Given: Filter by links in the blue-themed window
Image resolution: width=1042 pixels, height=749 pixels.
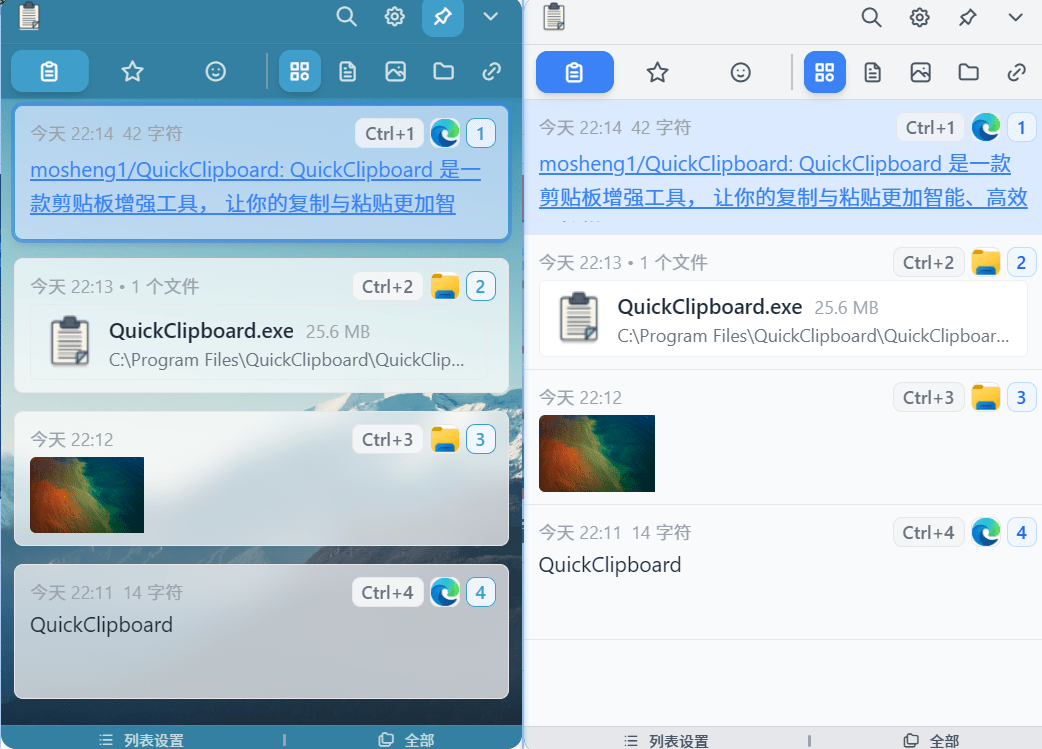Looking at the screenshot, I should click(491, 71).
